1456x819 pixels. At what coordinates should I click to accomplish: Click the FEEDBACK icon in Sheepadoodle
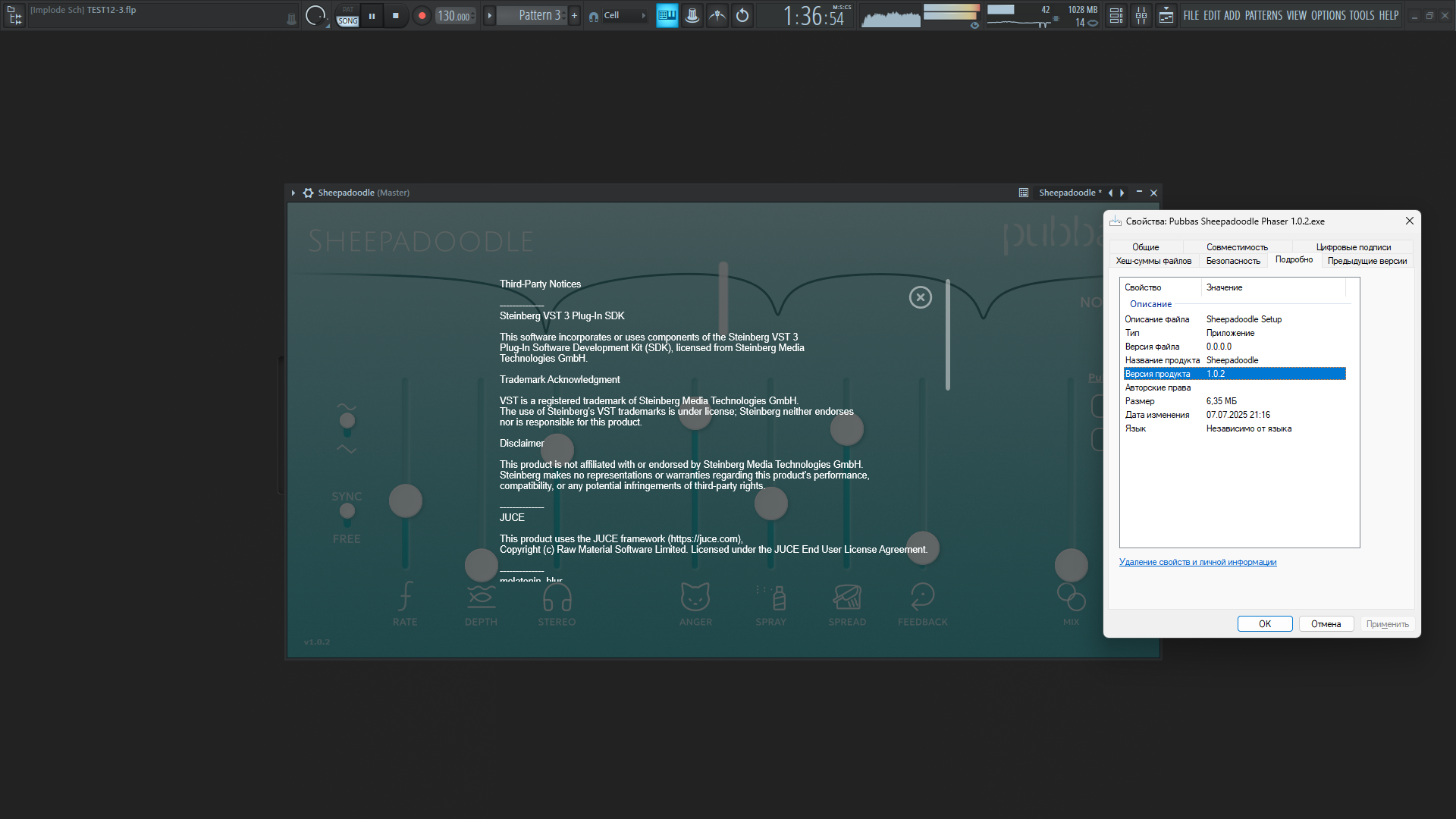point(922,596)
